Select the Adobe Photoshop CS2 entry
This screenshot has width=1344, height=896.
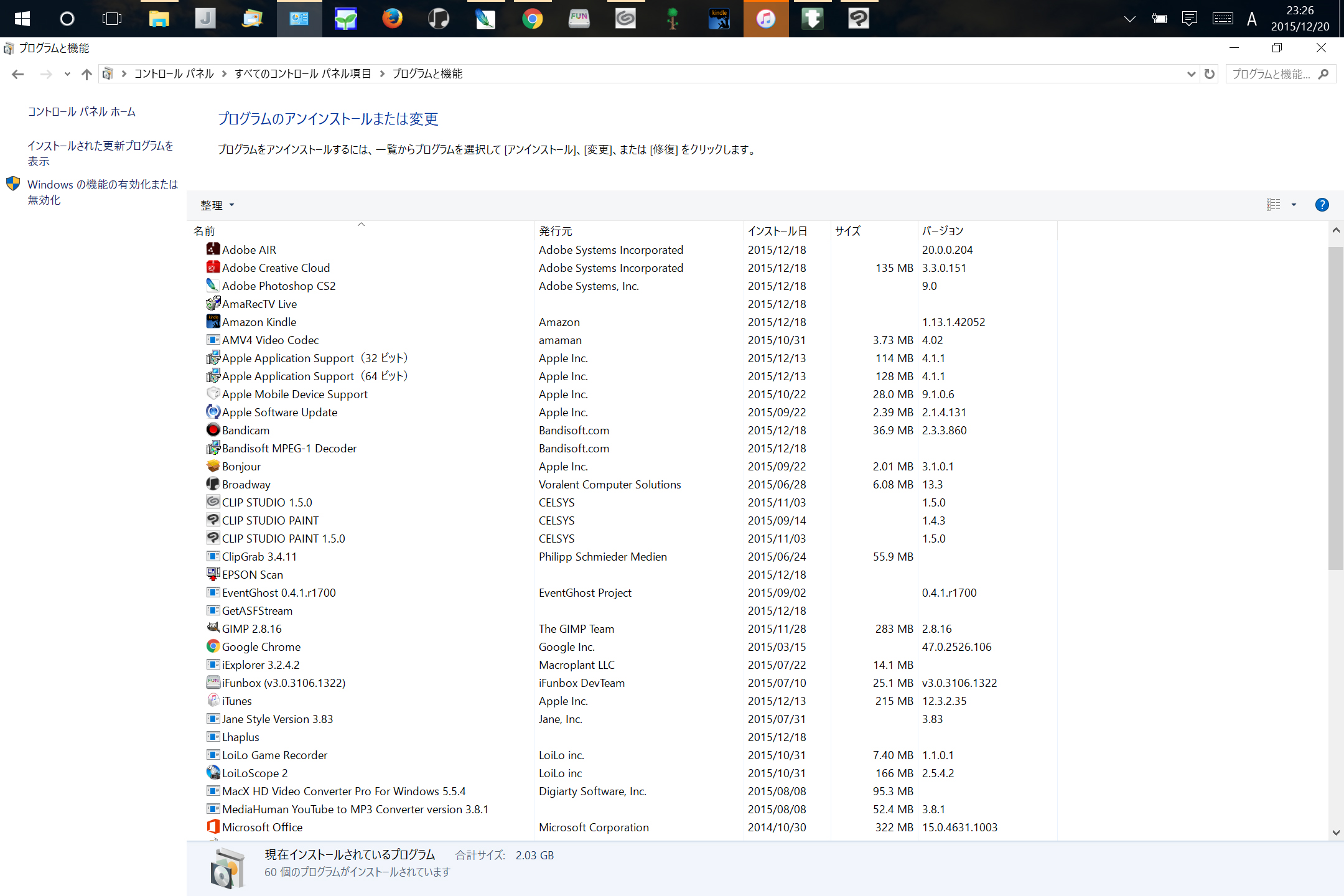point(278,286)
